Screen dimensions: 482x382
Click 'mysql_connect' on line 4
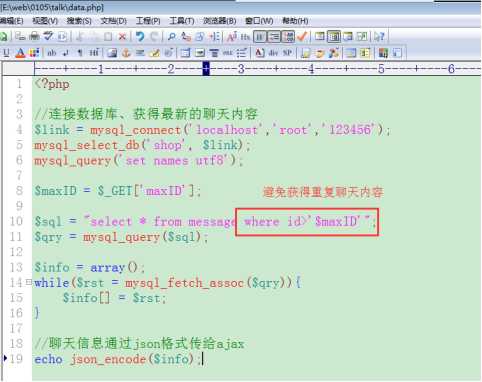click(135, 130)
